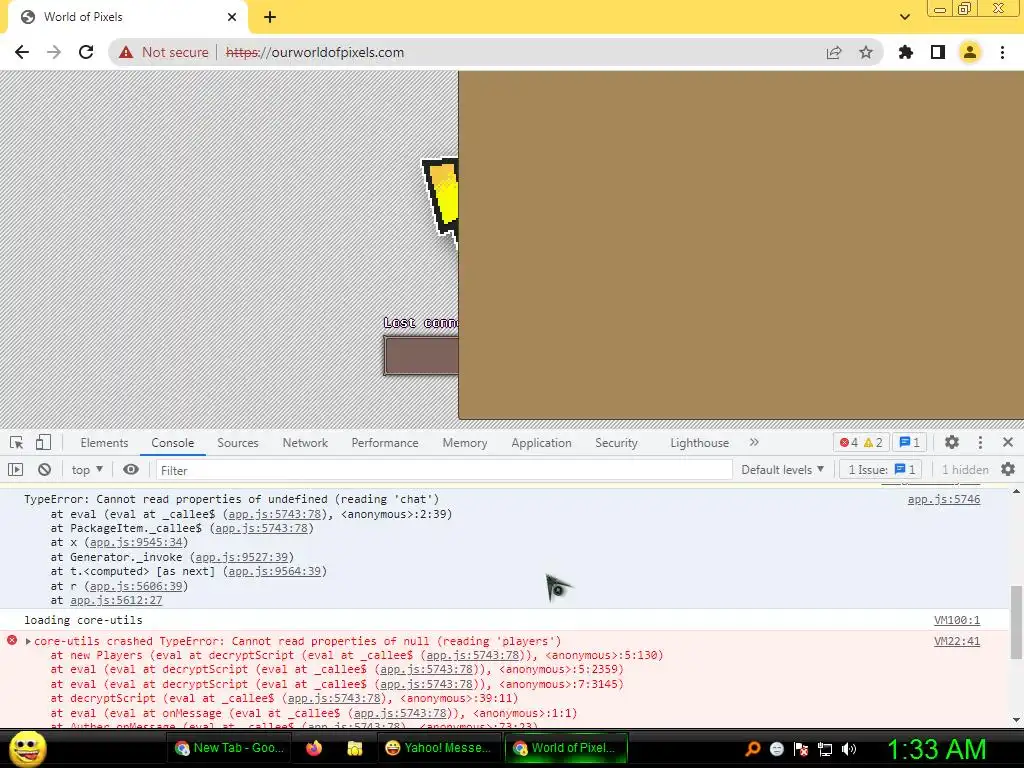Expand the core-utils crashed error
1024x768 pixels.
point(28,641)
